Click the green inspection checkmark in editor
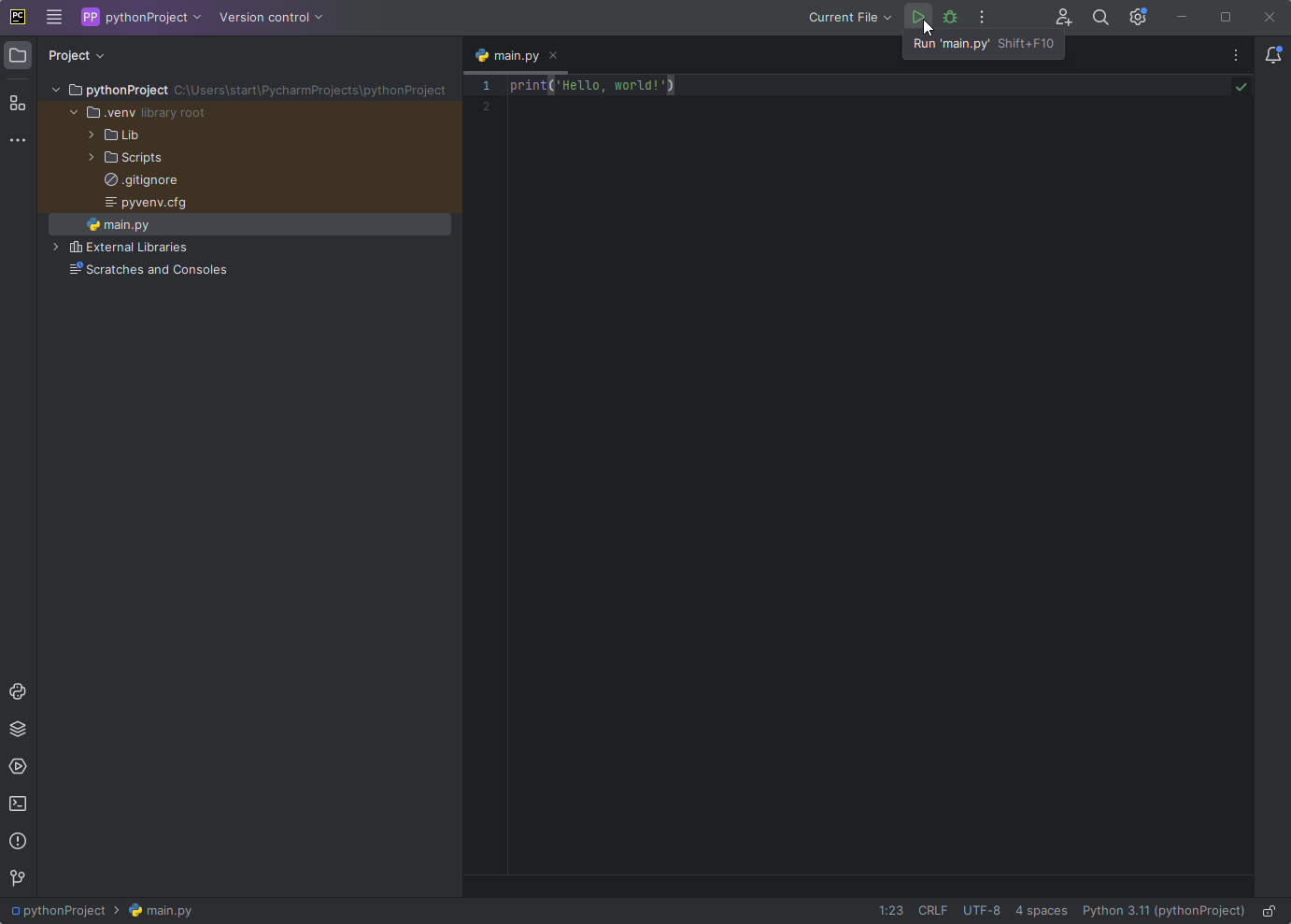This screenshot has width=1291, height=924. (1241, 87)
